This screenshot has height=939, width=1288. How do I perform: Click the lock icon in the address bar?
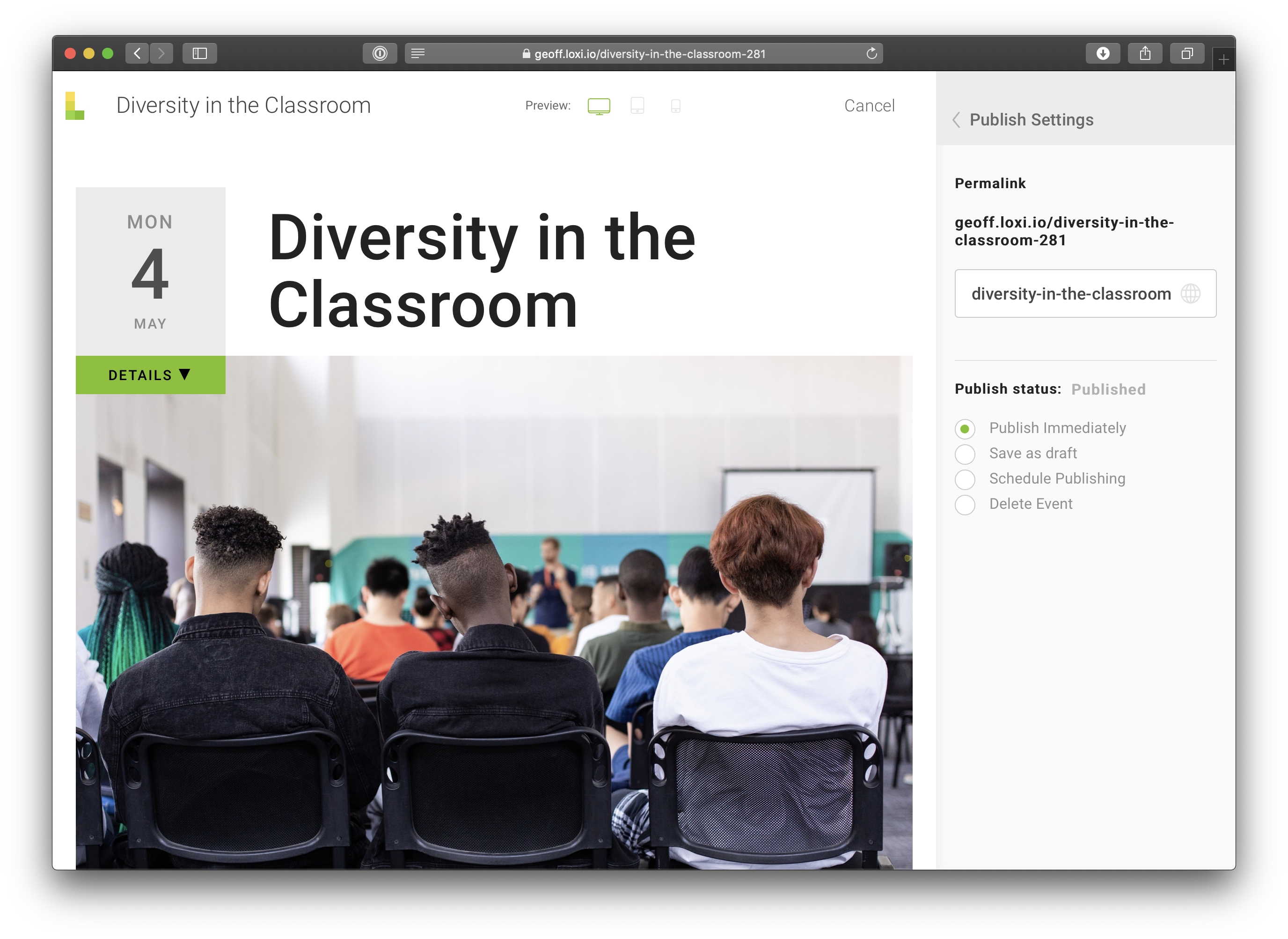526,53
